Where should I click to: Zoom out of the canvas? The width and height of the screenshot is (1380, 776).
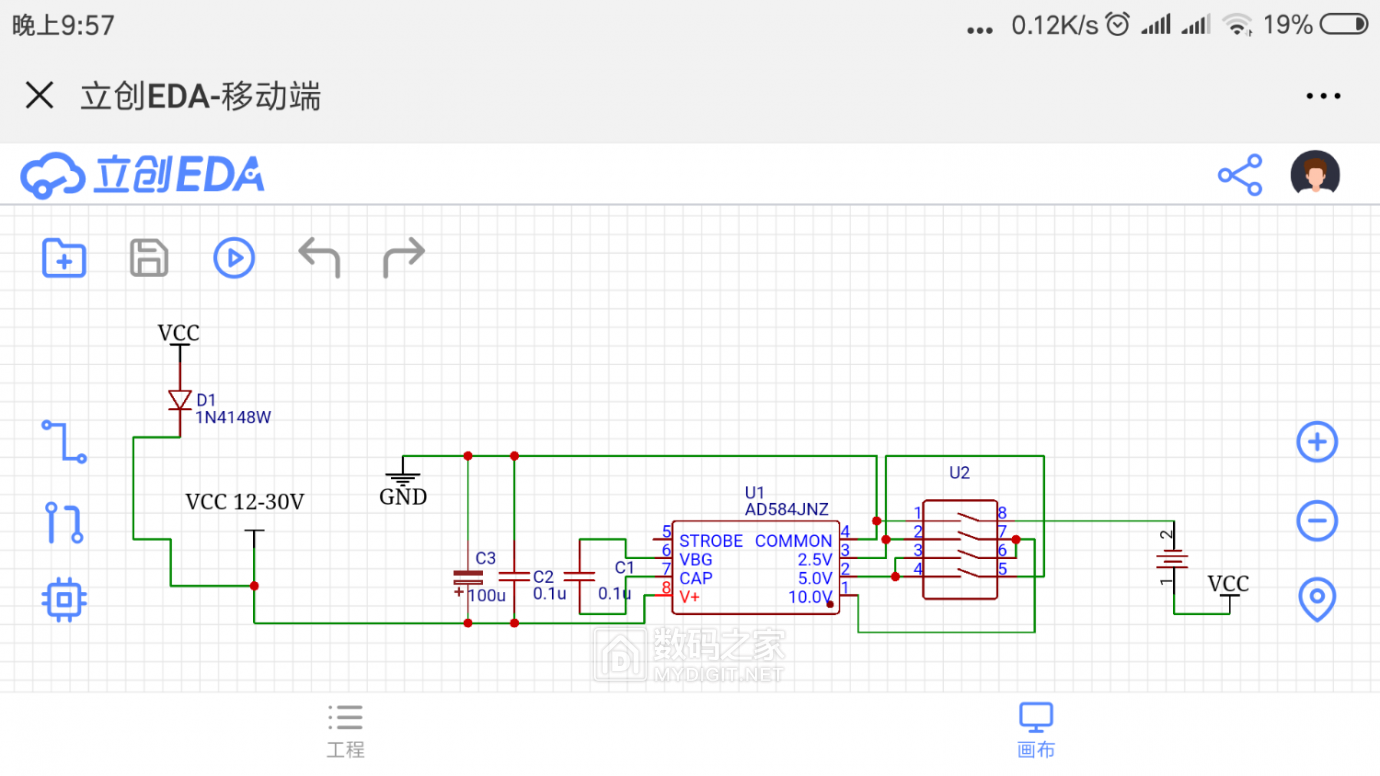coord(1317,520)
